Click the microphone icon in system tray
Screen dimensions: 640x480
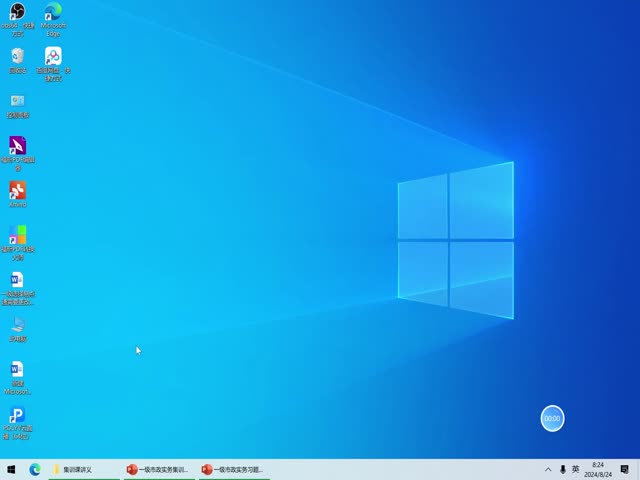pyautogui.click(x=562, y=469)
